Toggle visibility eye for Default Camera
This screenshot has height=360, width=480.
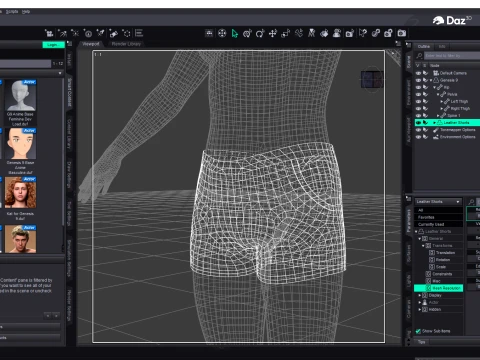[418, 73]
